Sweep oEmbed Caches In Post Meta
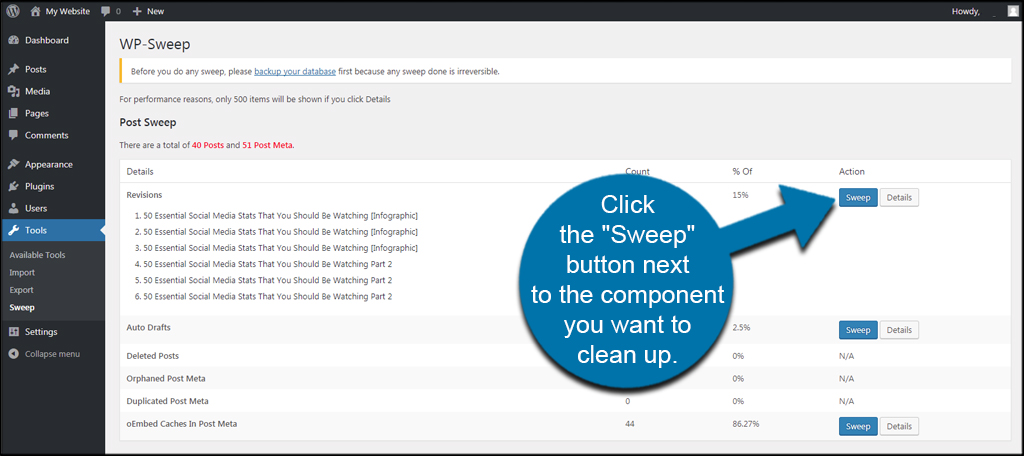The width and height of the screenshot is (1024, 456). (x=857, y=426)
